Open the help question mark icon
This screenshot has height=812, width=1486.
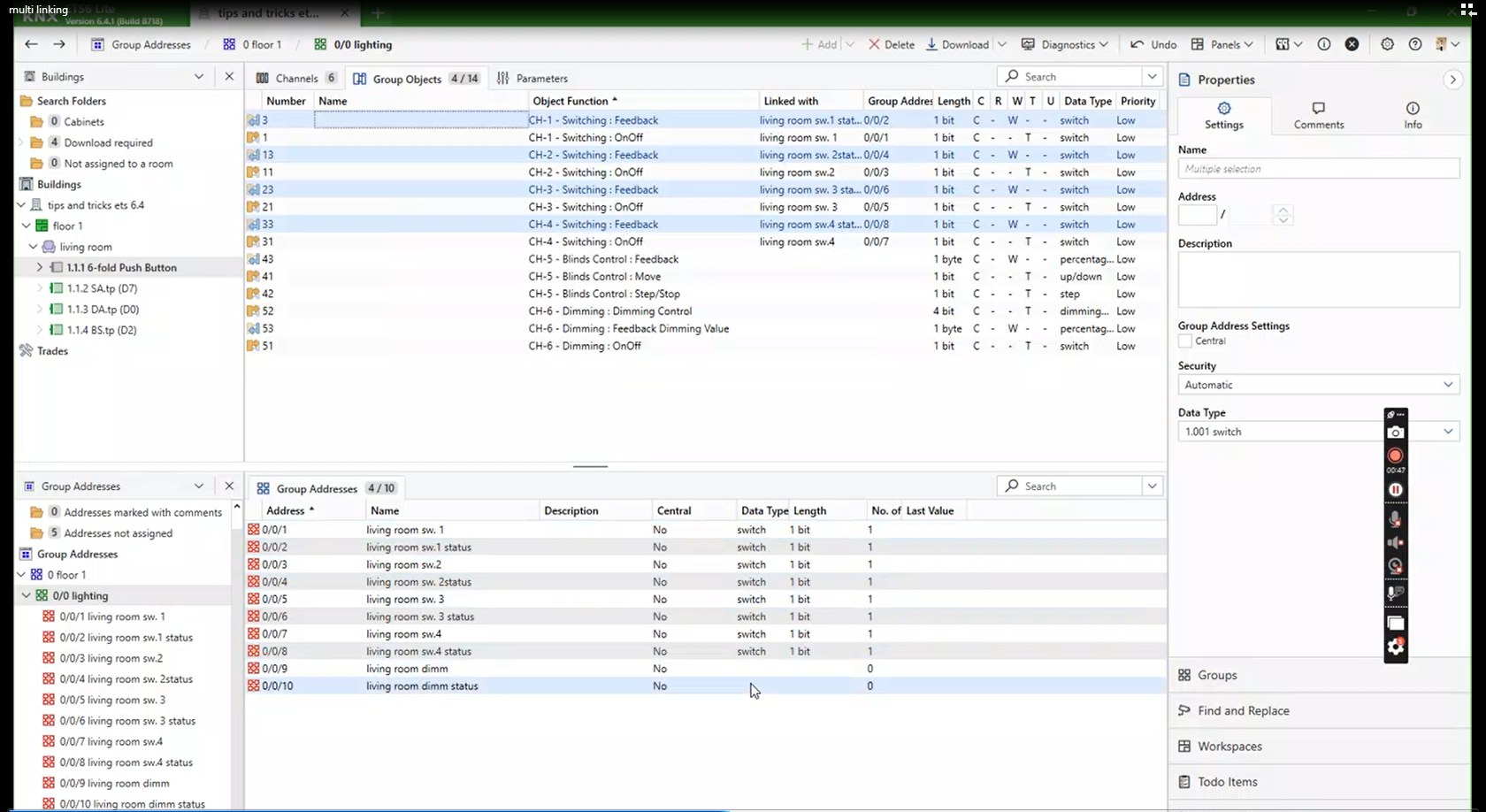coord(1415,44)
